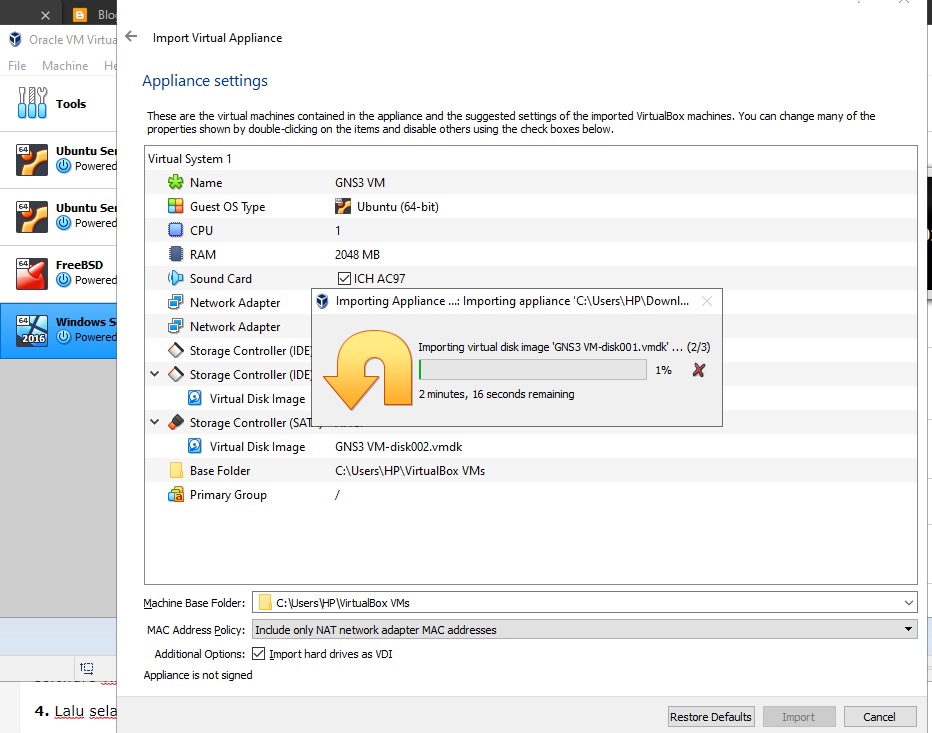The image size is (932, 733).
Task: Click the RAM memory icon
Action: (x=175, y=254)
